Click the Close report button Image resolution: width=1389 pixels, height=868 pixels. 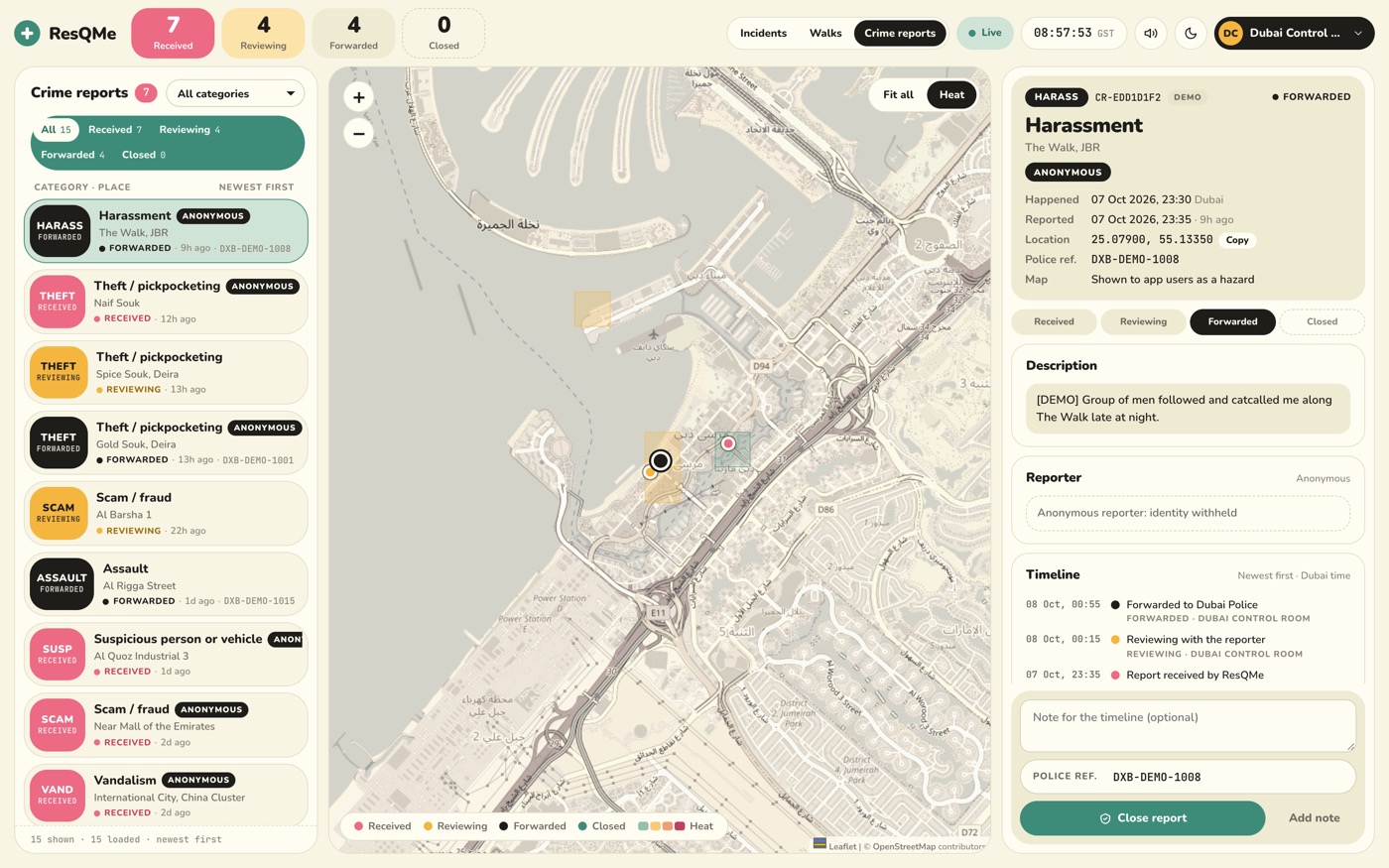[1142, 818]
